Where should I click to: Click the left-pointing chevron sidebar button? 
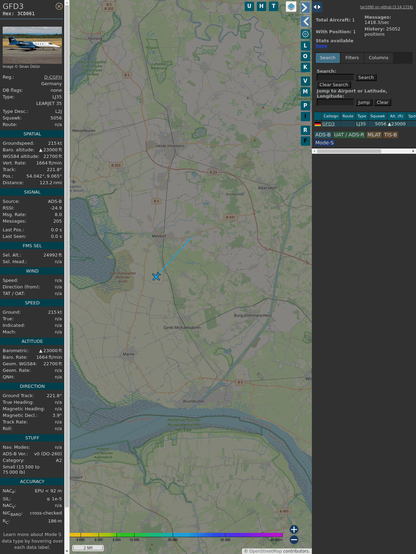(305, 22)
